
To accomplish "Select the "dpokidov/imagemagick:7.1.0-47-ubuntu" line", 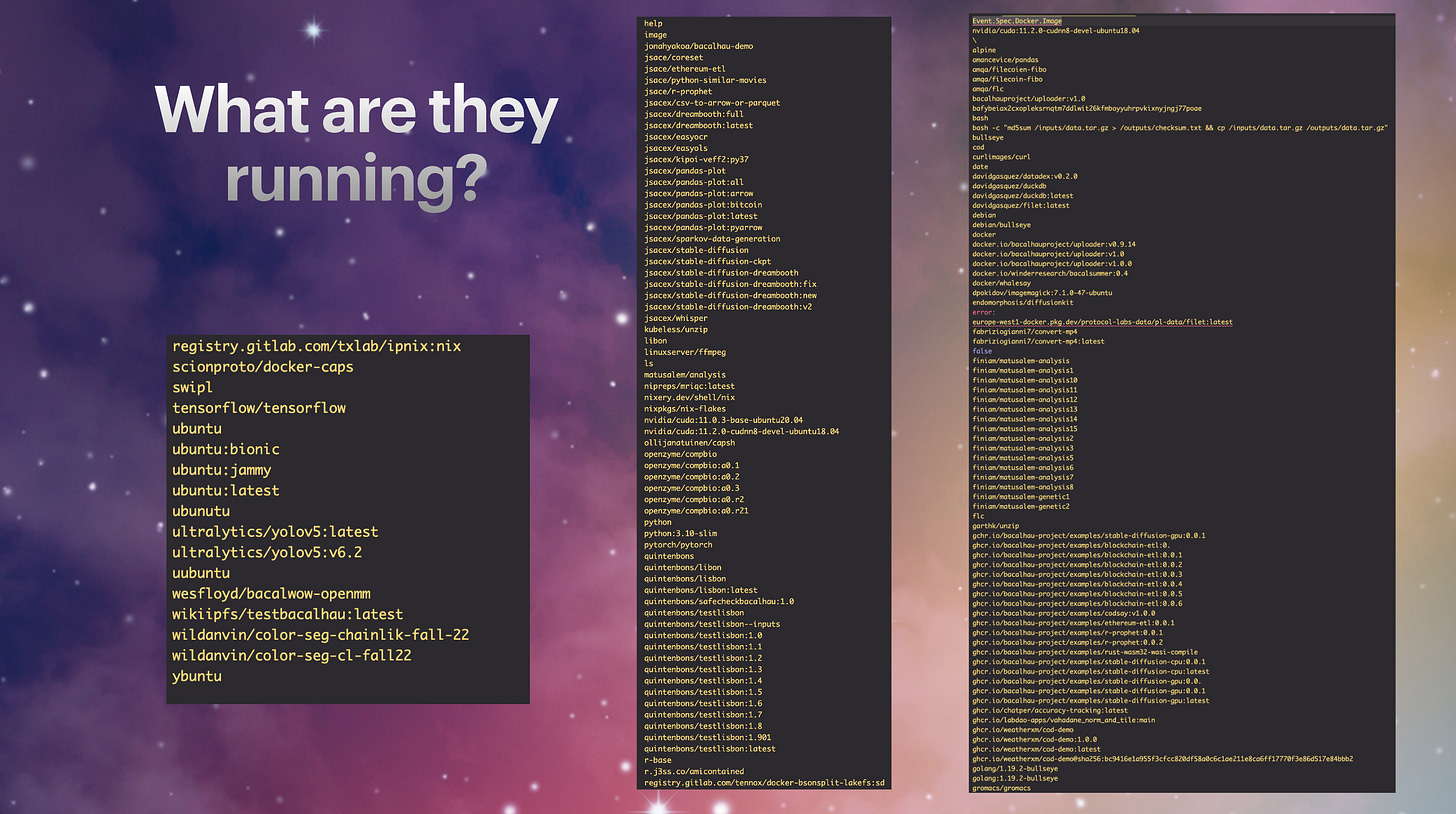I will (1042, 293).
